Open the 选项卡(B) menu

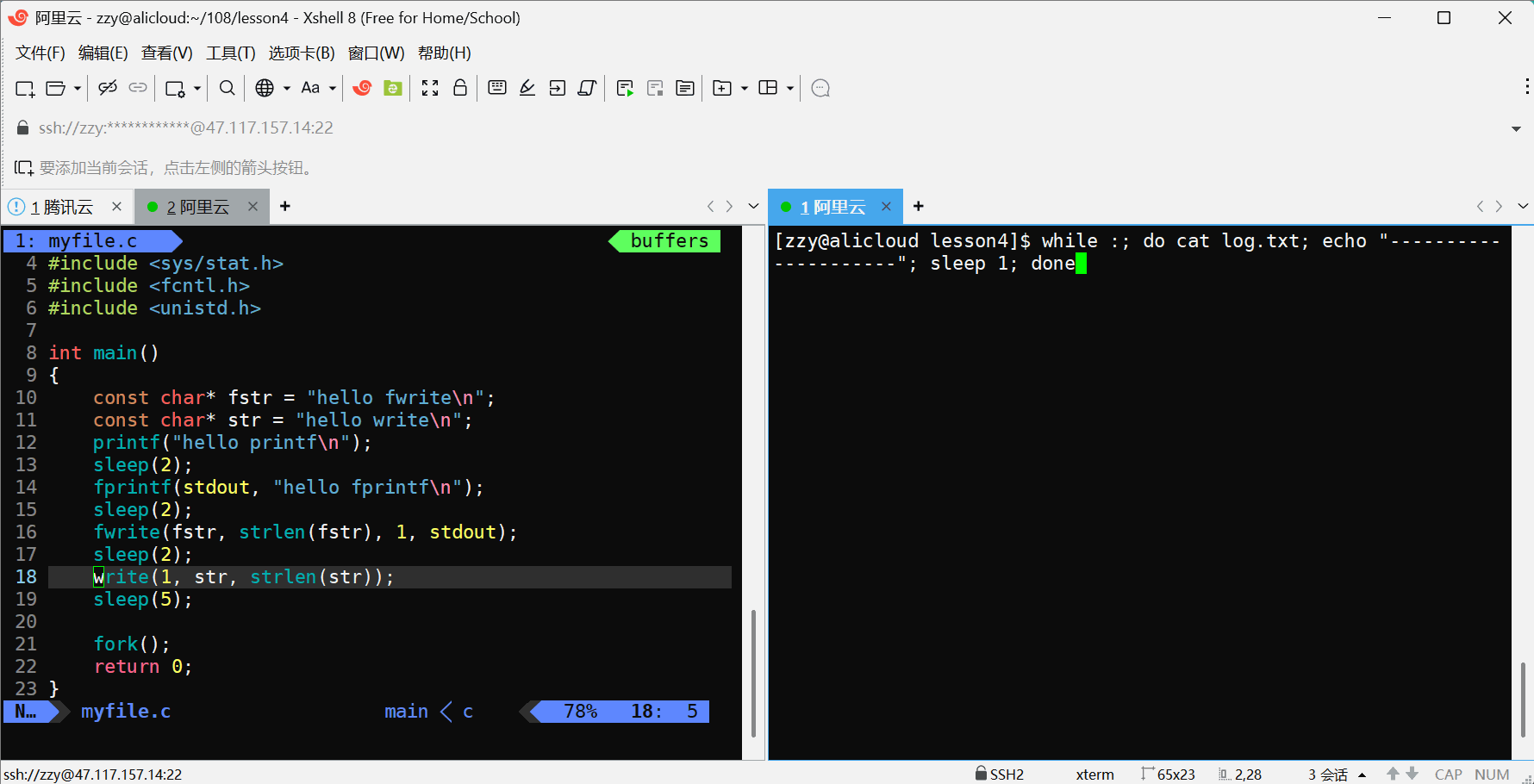[302, 53]
